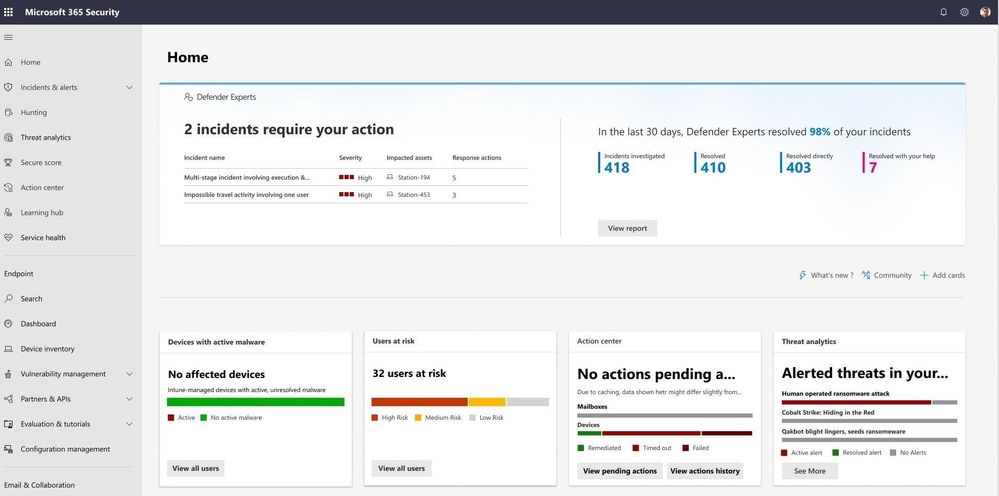Click the Vulnerability management icon

coord(8,374)
